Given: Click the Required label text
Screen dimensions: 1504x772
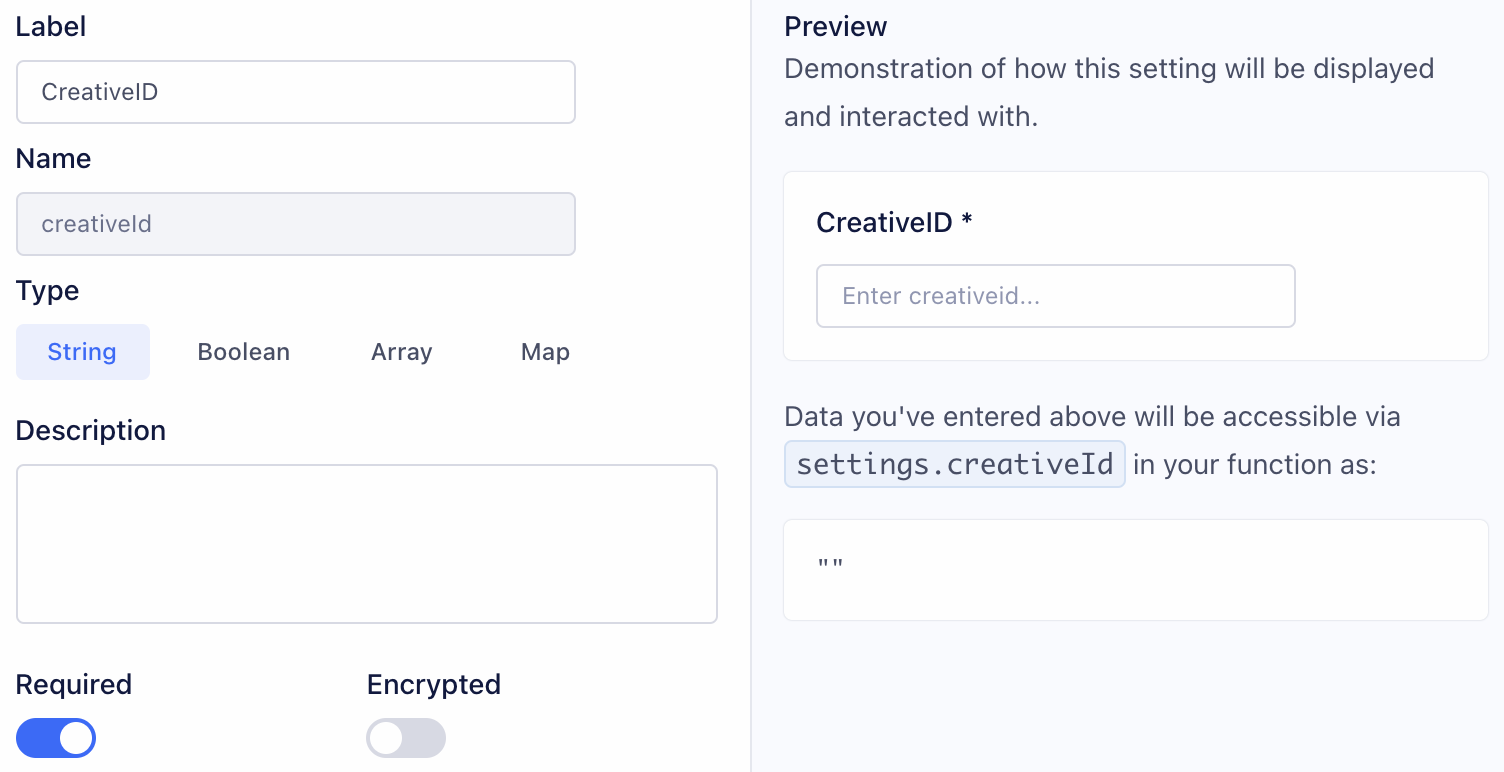Looking at the screenshot, I should tap(74, 685).
